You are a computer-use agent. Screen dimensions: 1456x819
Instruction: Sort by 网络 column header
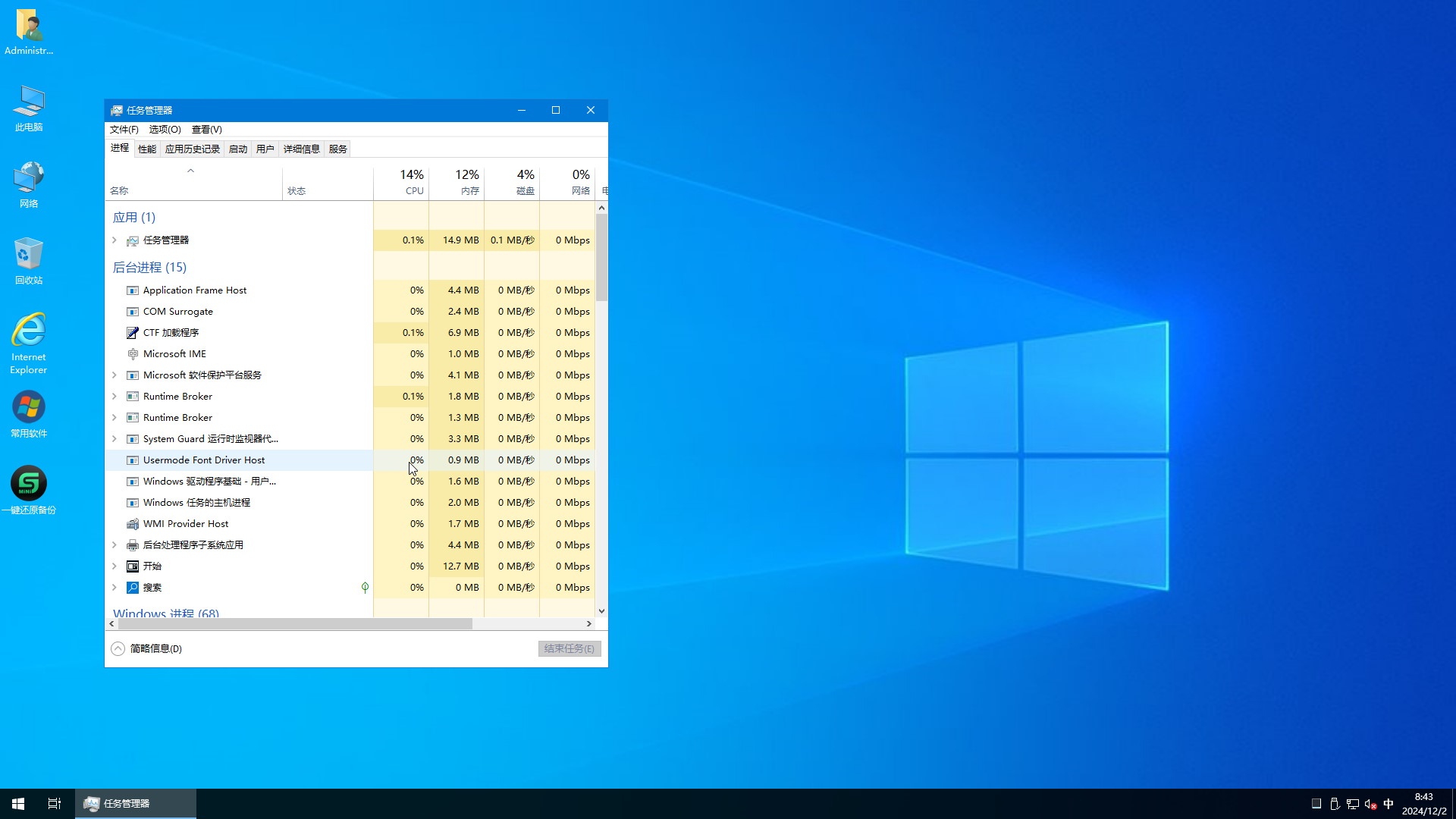tap(567, 183)
